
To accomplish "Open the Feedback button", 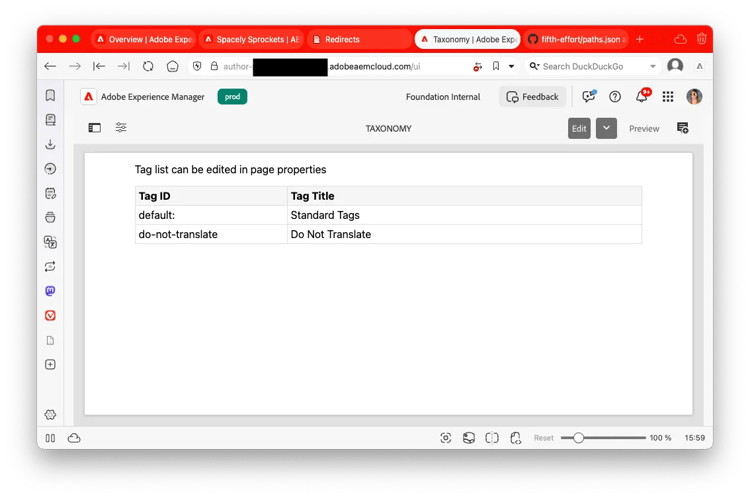I will click(x=532, y=97).
